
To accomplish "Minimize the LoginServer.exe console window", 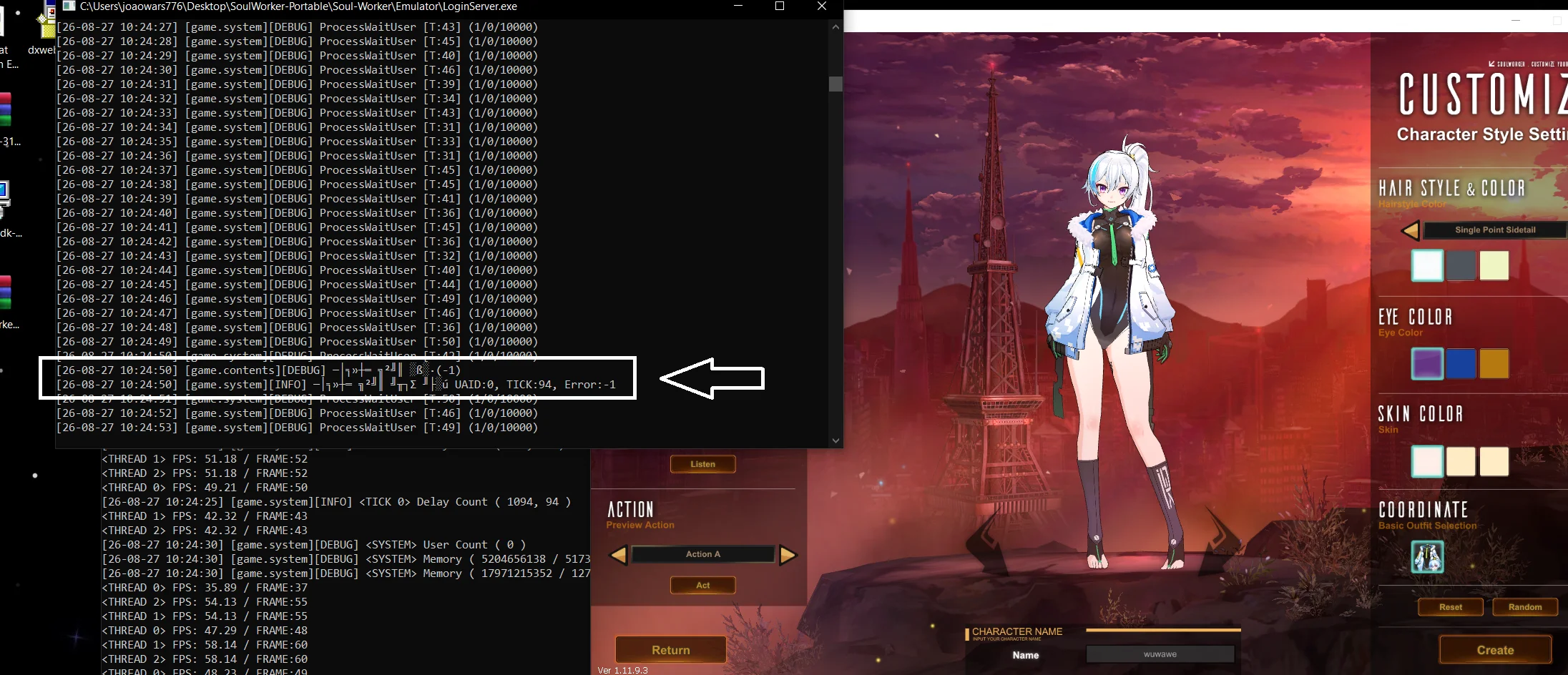I will [738, 6].
